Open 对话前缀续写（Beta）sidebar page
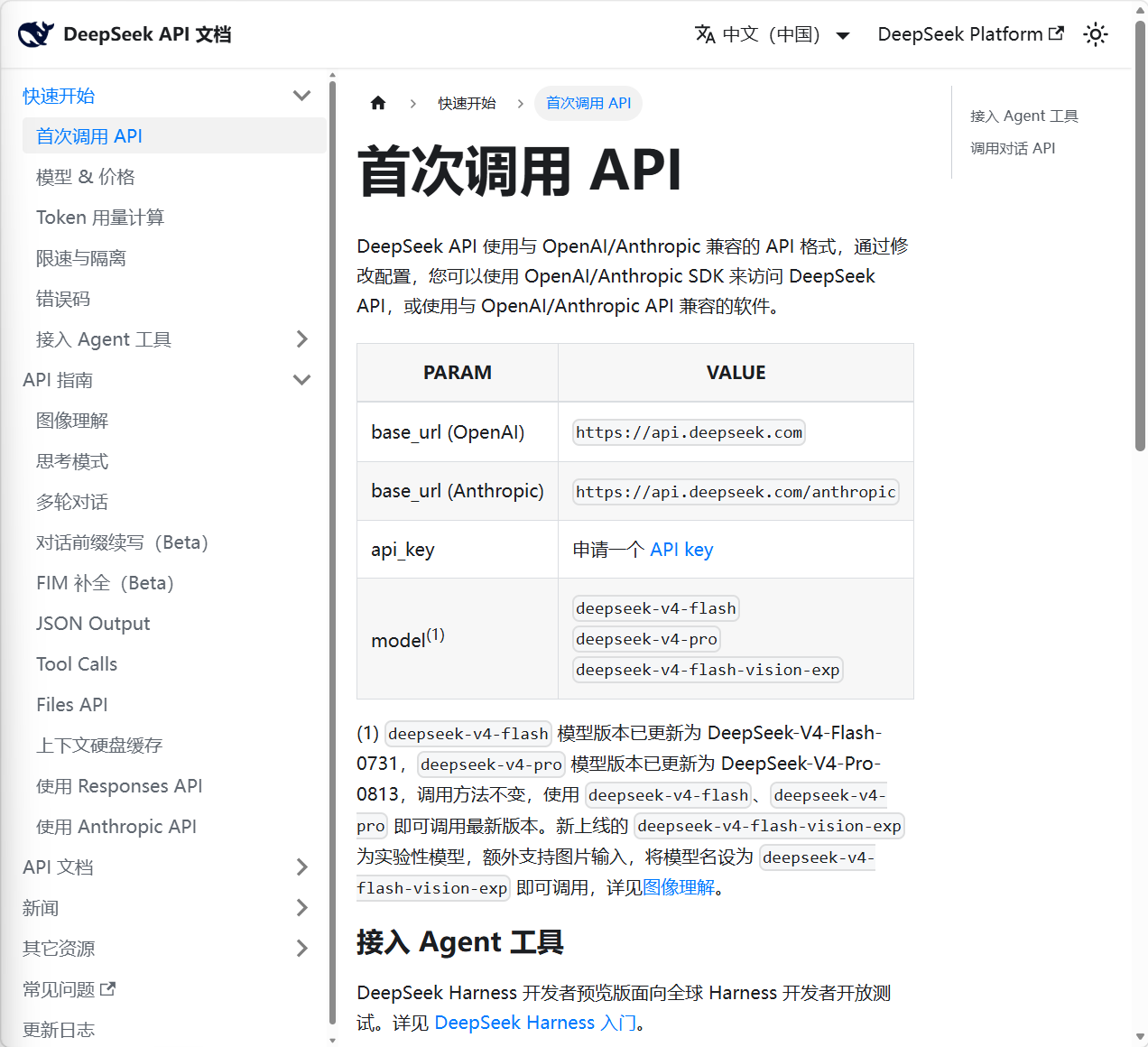Image resolution: width=1148 pixels, height=1047 pixels. pos(174,542)
